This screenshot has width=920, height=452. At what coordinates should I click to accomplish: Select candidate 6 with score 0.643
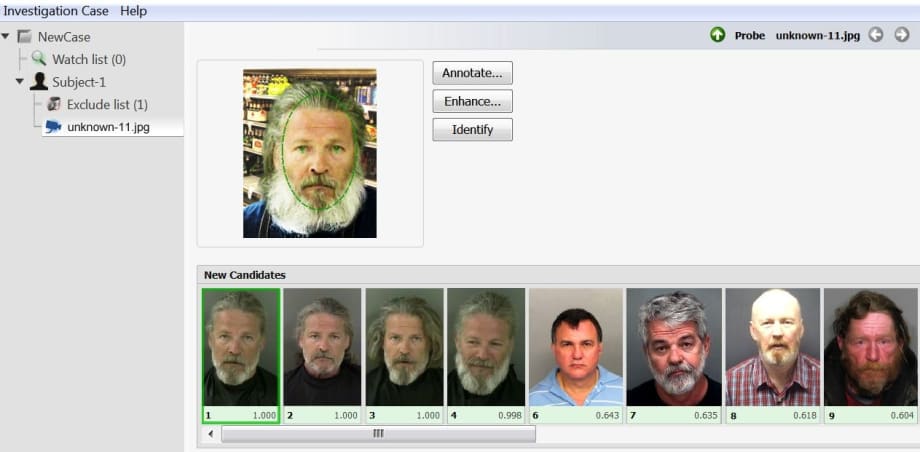575,348
